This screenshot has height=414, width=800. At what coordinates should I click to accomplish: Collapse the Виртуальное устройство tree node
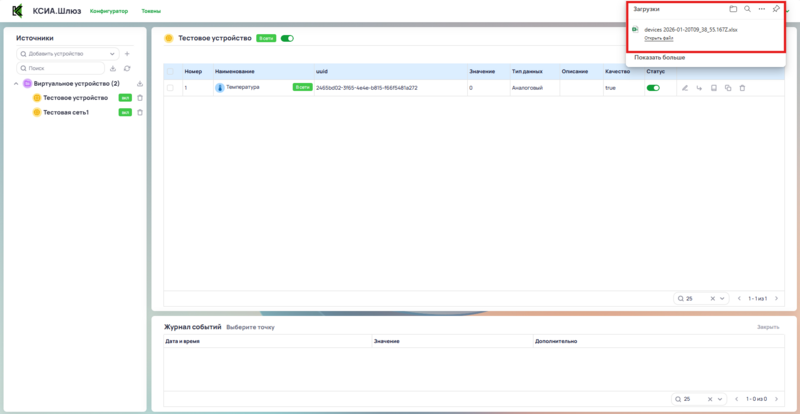tap(17, 84)
